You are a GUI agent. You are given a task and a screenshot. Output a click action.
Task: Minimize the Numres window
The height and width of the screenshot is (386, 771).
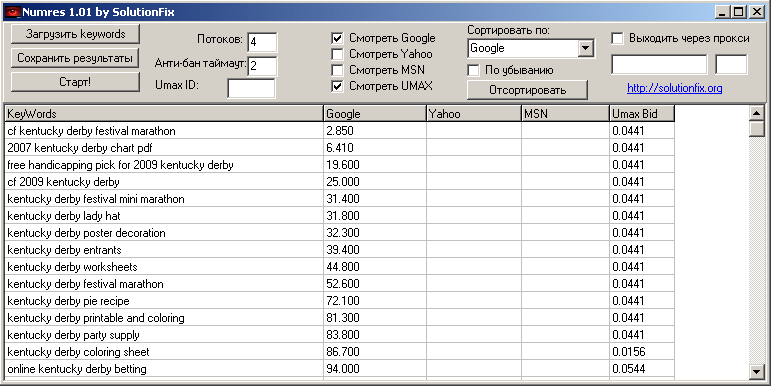(x=722, y=12)
